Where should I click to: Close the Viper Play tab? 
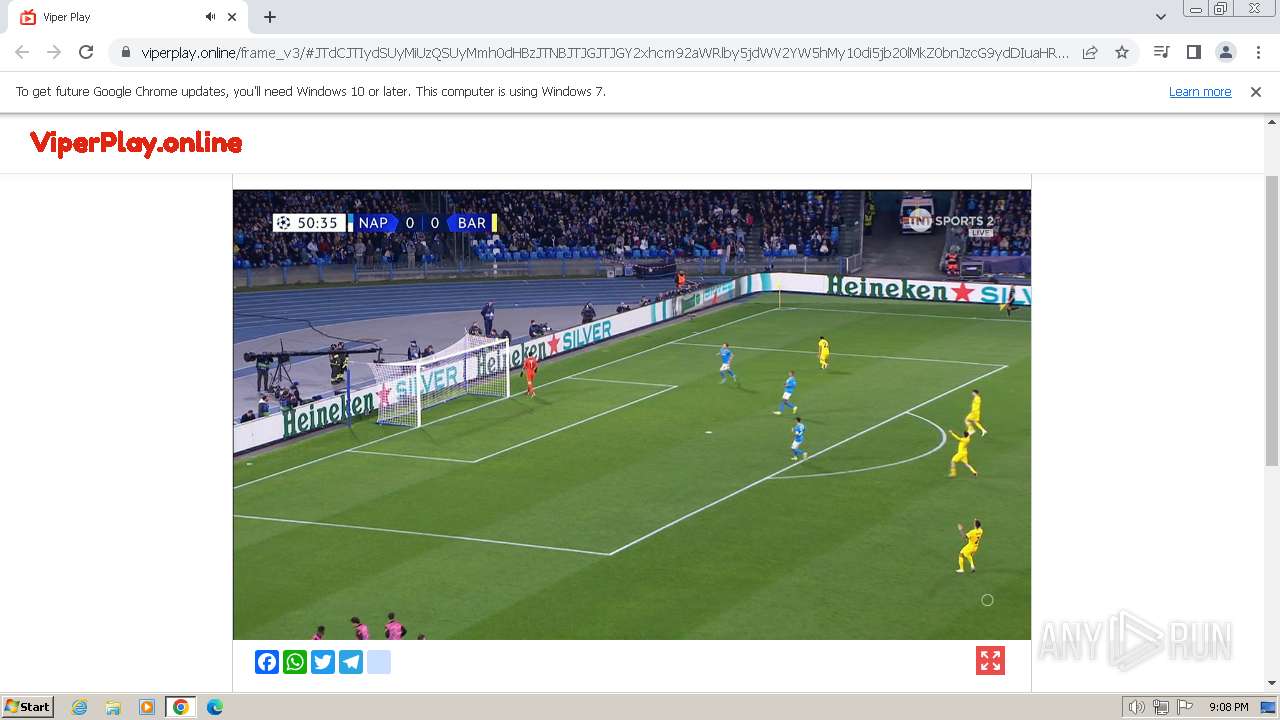[232, 17]
